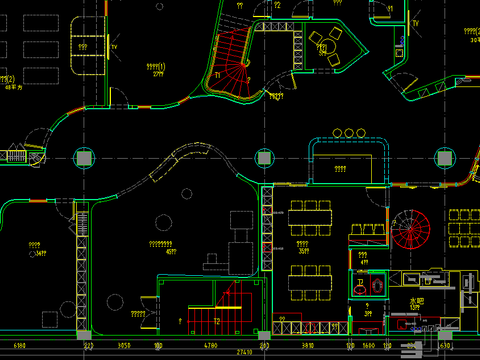The image size is (480, 360).
Task: Click the 48平方 area label
Action: [14, 87]
